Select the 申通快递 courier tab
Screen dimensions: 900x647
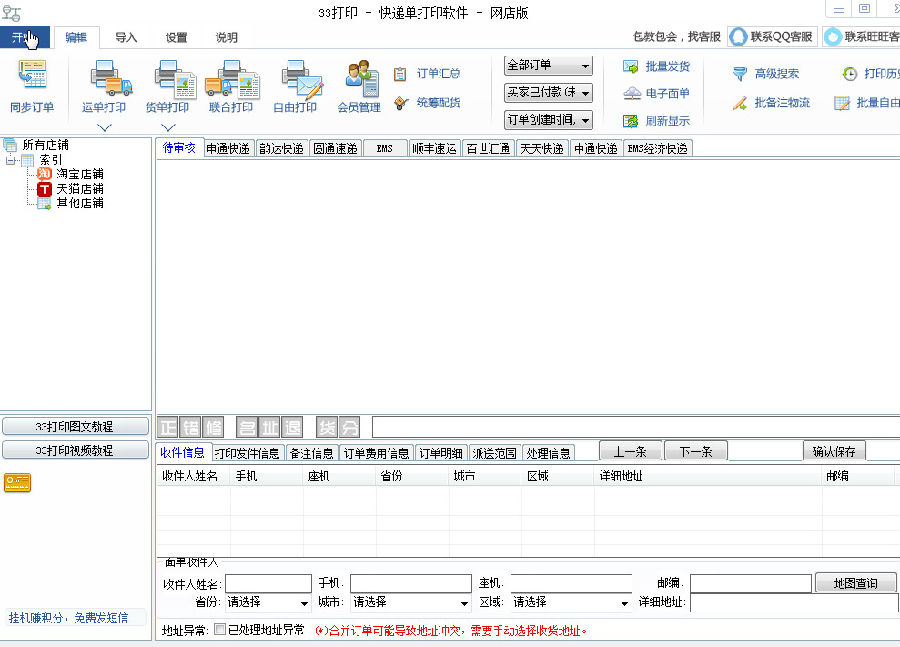point(228,149)
